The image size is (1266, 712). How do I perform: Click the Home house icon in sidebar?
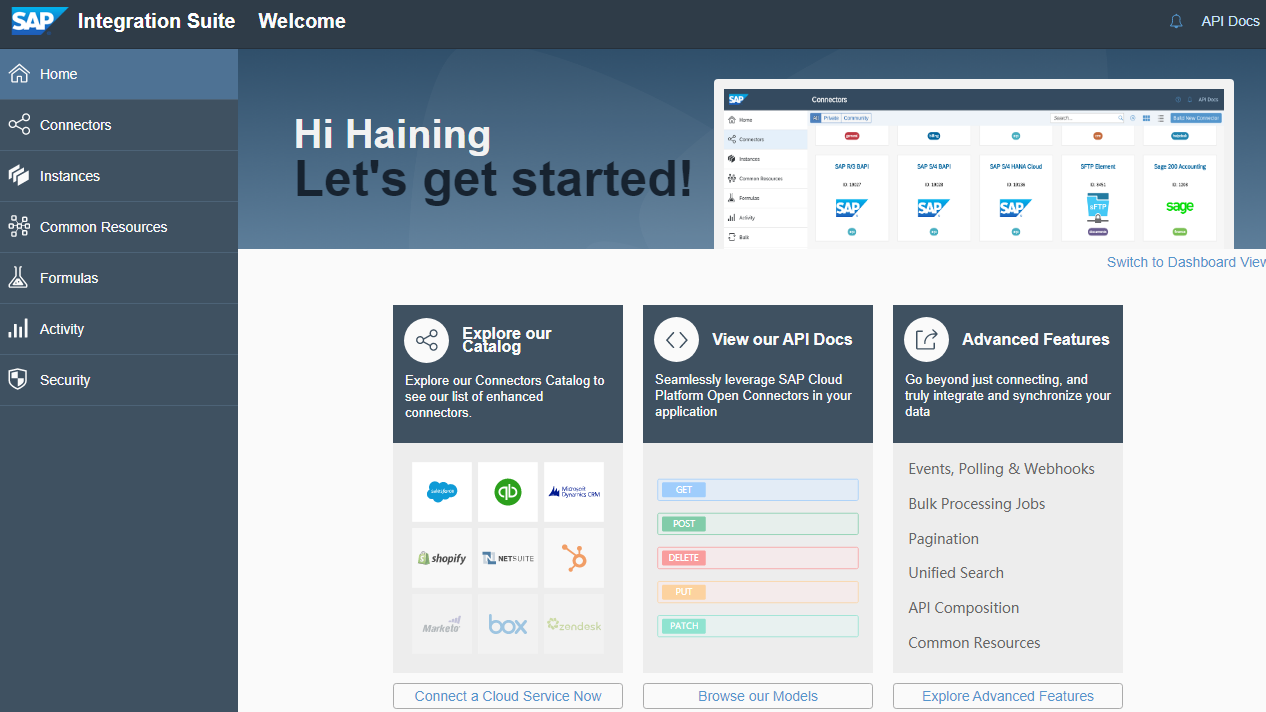pyautogui.click(x=19, y=74)
